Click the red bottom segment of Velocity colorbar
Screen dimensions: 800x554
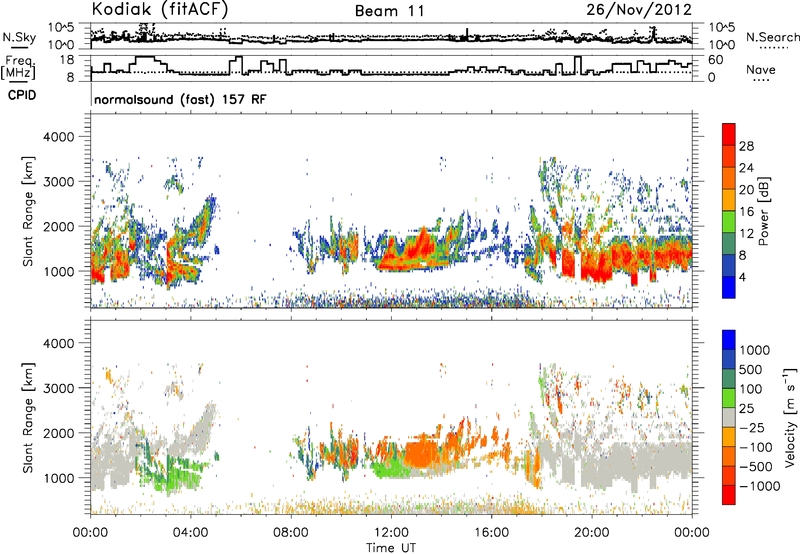tap(729, 495)
